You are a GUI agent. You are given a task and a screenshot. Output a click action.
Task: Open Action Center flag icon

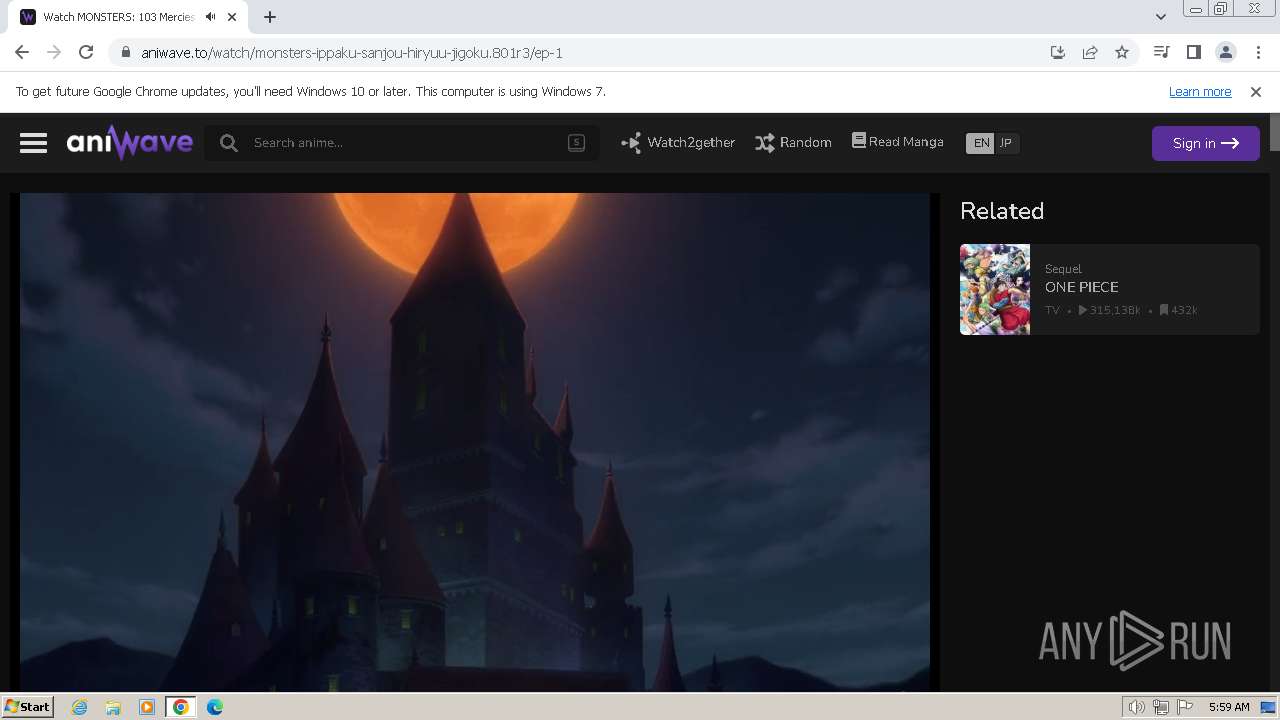pos(1185,707)
